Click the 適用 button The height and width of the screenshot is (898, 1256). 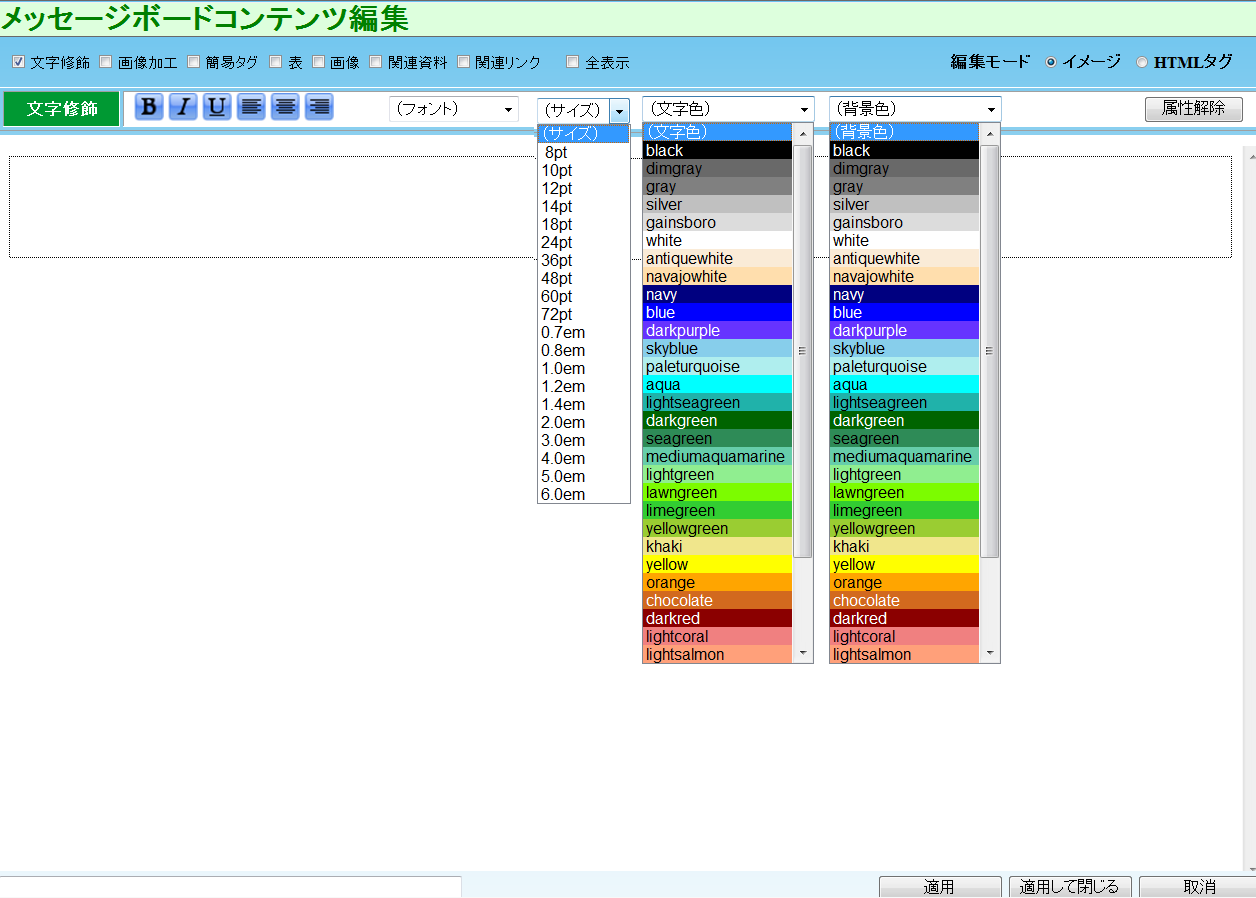tap(940, 887)
